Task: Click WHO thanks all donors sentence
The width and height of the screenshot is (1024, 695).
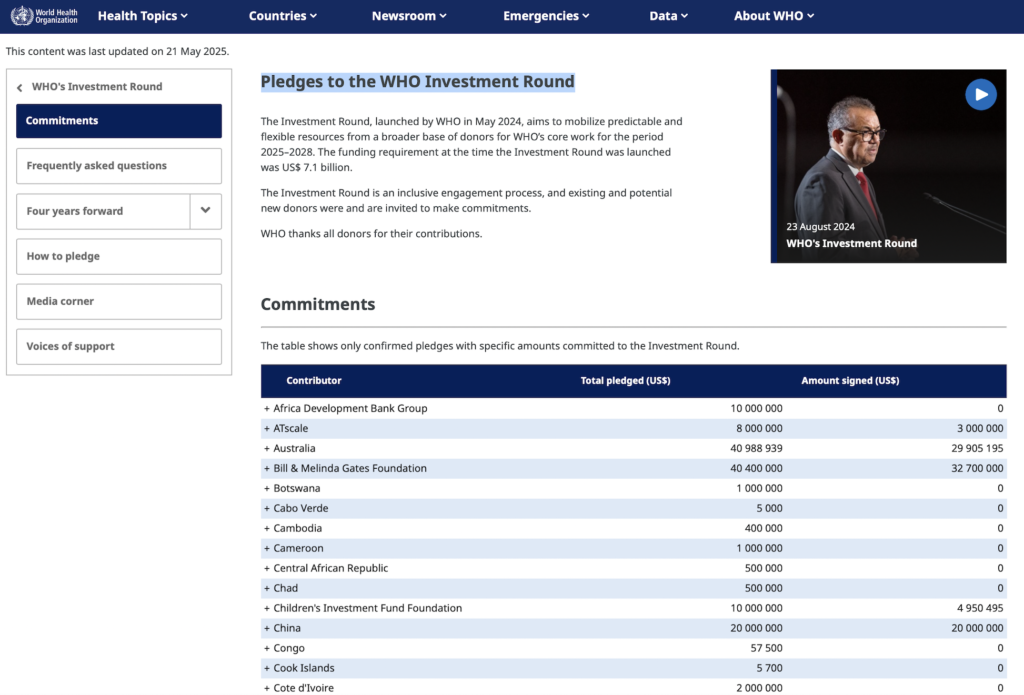Action: pos(372,234)
